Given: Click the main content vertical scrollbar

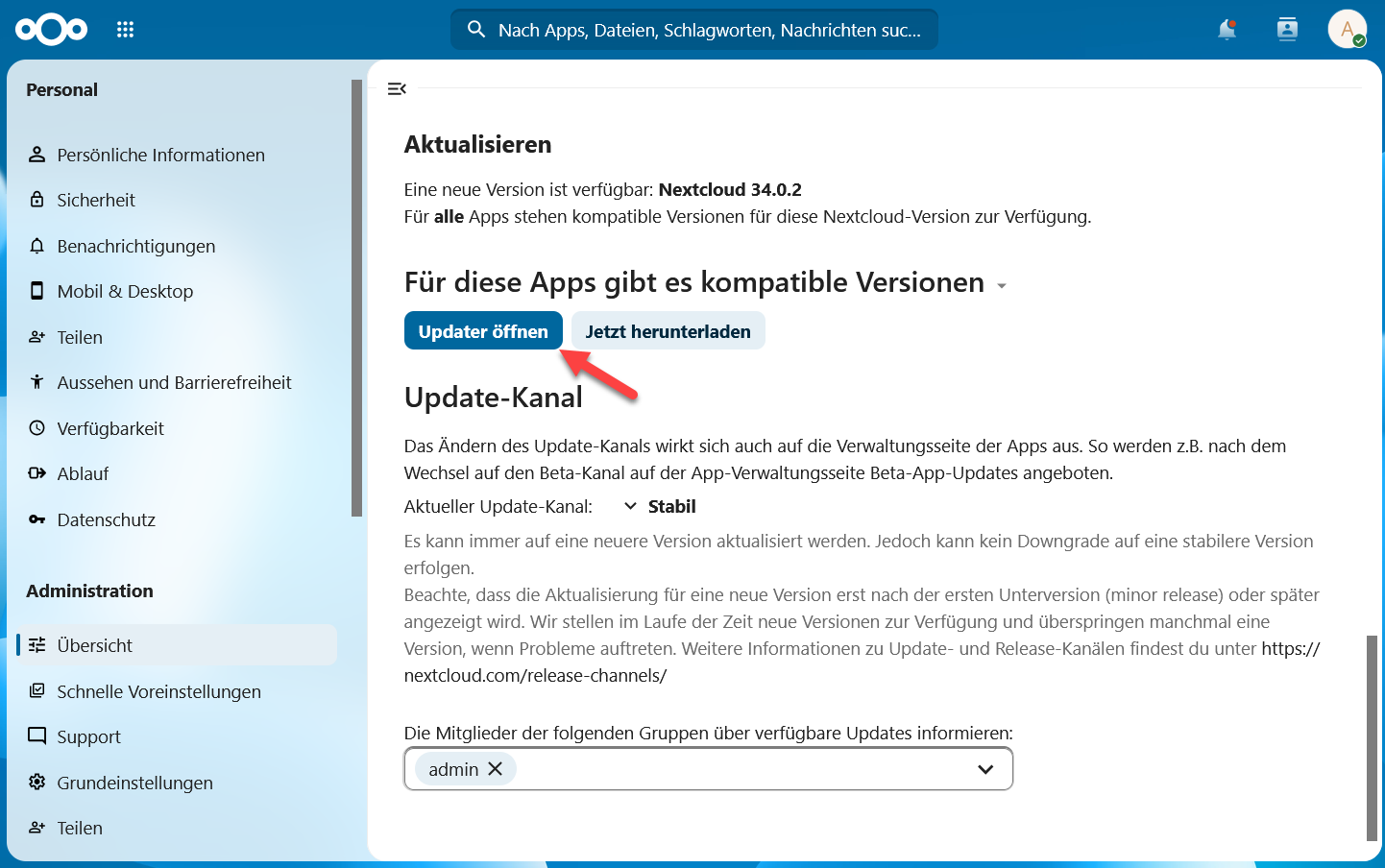Looking at the screenshot, I should [x=1372, y=737].
